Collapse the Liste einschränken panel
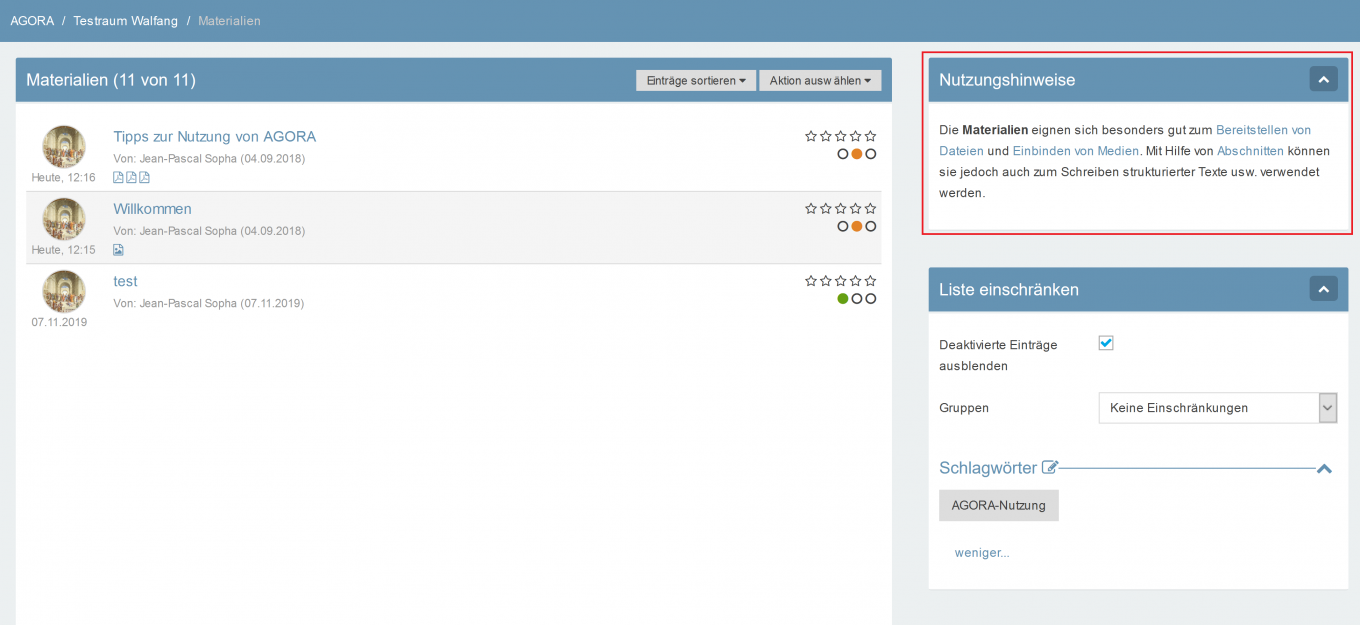This screenshot has height=625, width=1360. tap(1323, 289)
